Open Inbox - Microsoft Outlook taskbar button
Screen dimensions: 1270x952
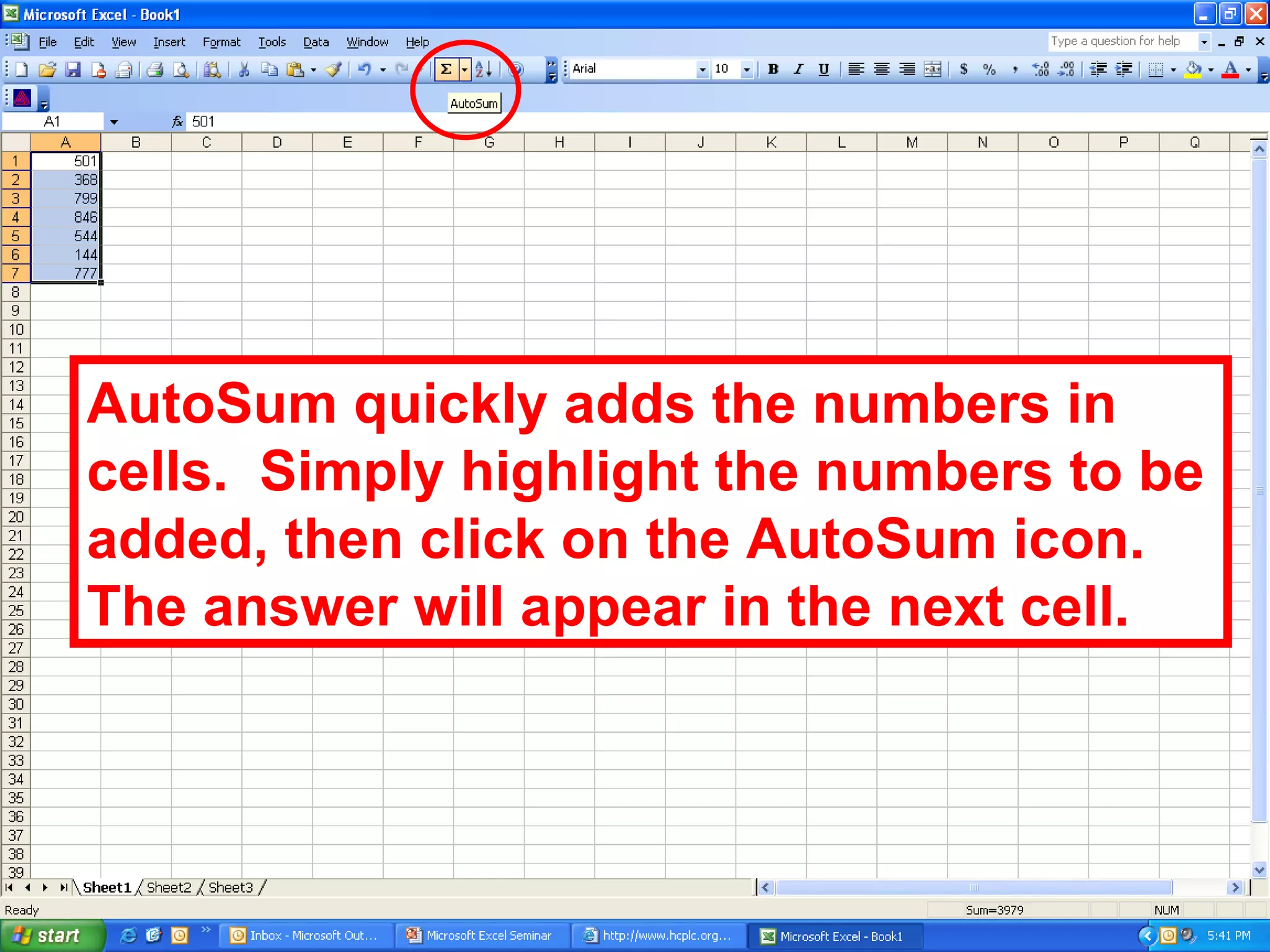click(x=306, y=936)
